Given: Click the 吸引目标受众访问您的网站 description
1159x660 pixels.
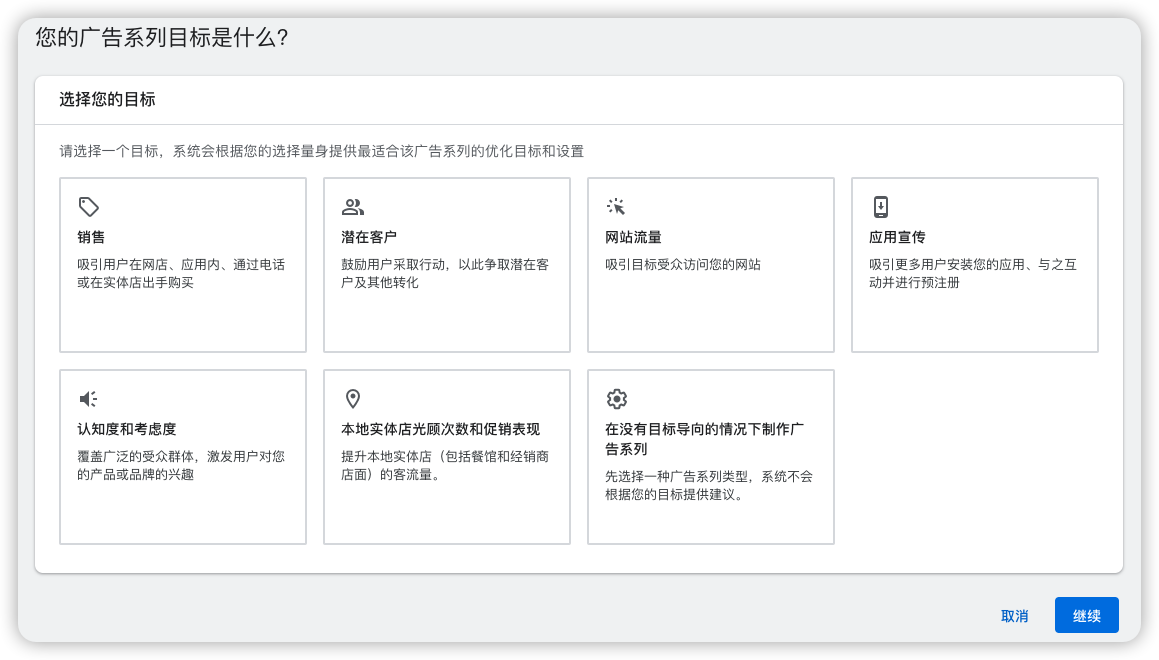Looking at the screenshot, I should (683, 265).
